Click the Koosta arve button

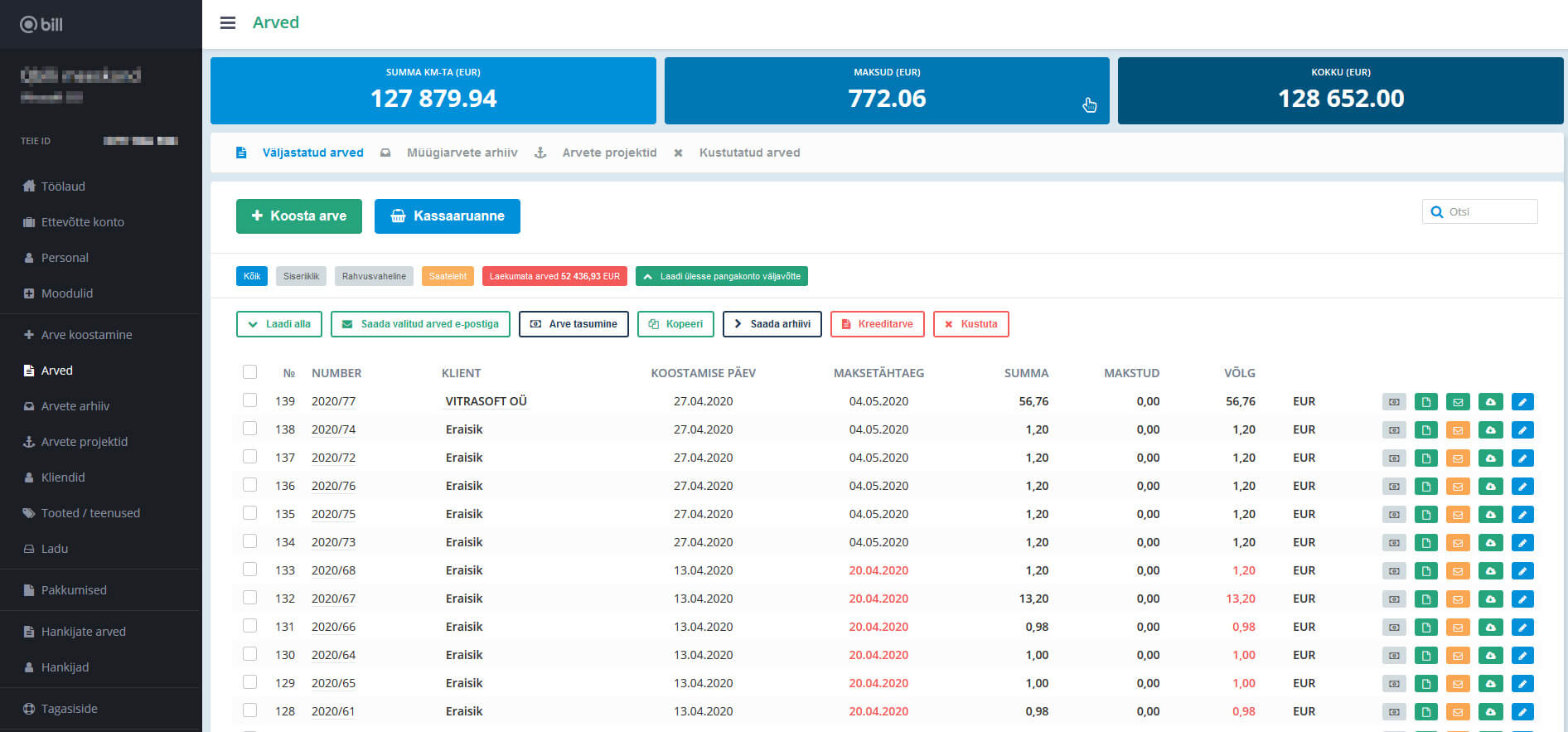pyautogui.click(x=299, y=216)
